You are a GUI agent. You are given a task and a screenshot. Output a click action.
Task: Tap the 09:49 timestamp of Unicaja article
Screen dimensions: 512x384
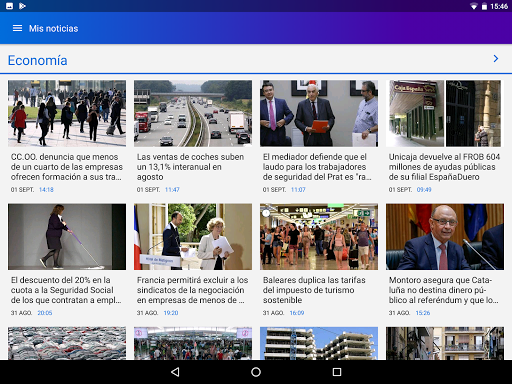[424, 190]
